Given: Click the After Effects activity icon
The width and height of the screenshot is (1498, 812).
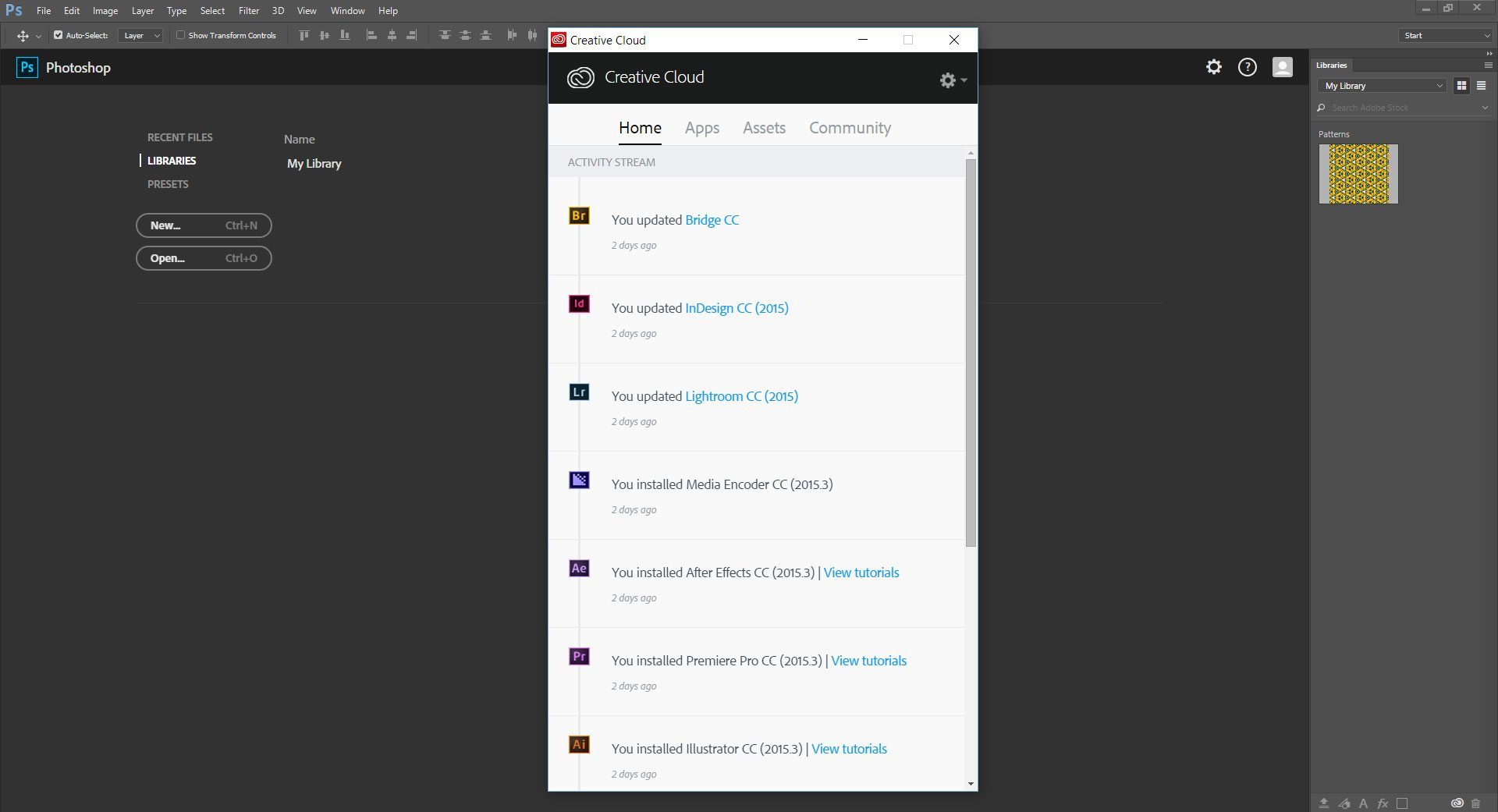Looking at the screenshot, I should pyautogui.click(x=579, y=568).
